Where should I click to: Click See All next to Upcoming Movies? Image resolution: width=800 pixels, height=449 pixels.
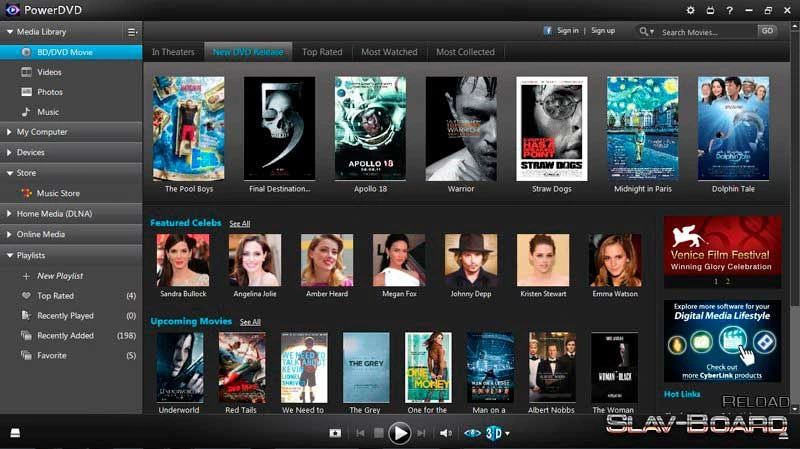pyautogui.click(x=250, y=322)
